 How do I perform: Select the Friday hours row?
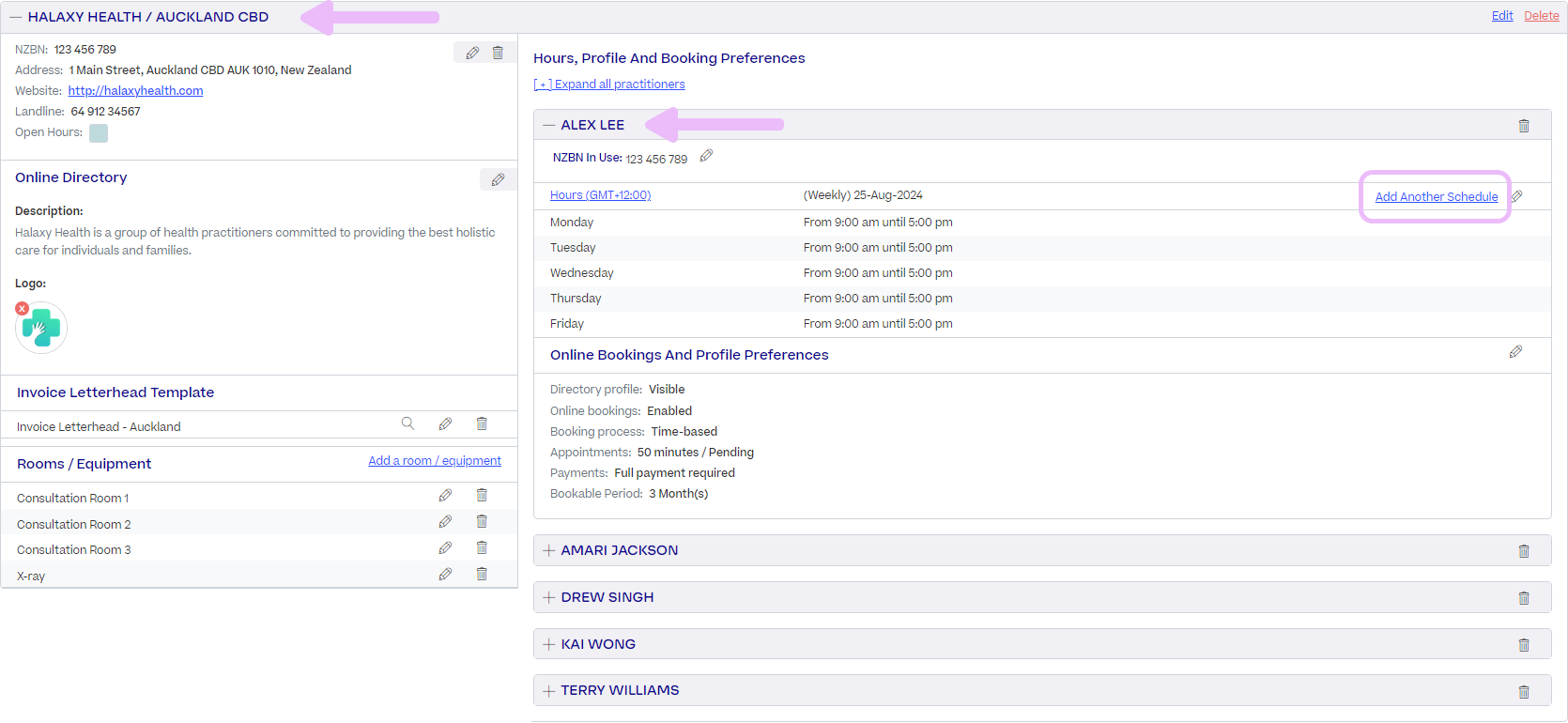1042,324
